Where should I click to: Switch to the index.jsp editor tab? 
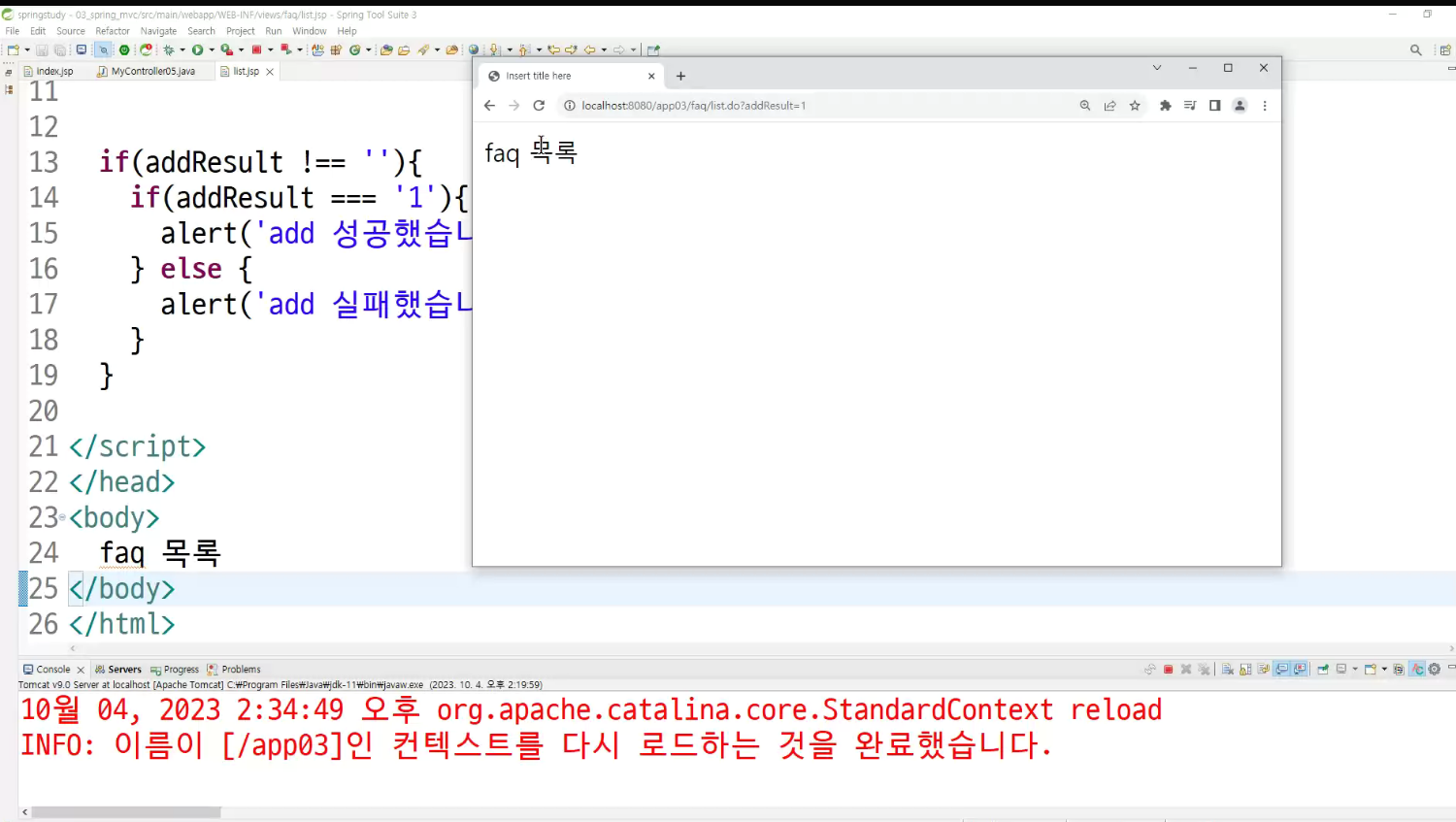(x=49, y=71)
